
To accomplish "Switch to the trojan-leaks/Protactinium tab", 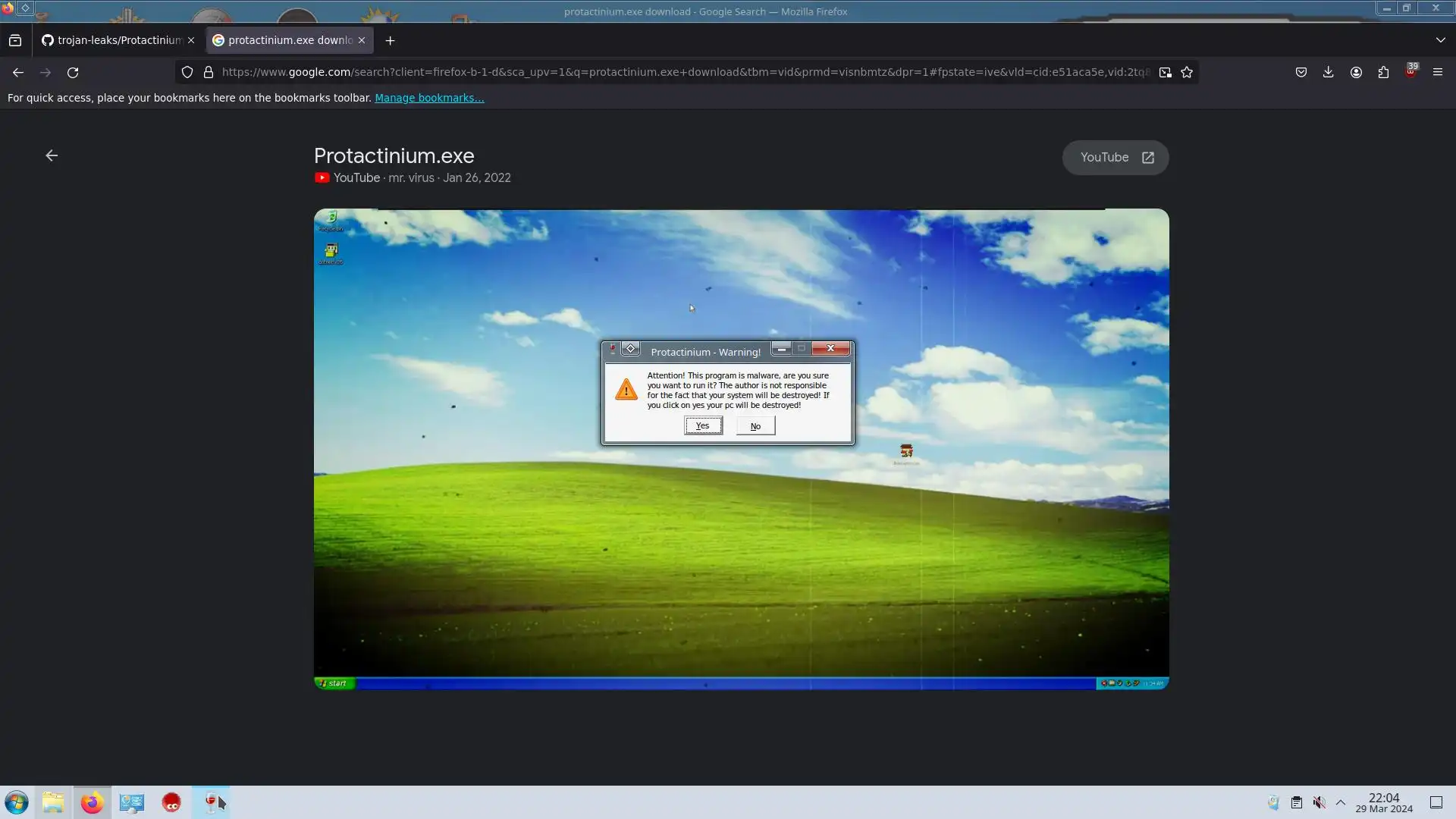I will click(118, 40).
